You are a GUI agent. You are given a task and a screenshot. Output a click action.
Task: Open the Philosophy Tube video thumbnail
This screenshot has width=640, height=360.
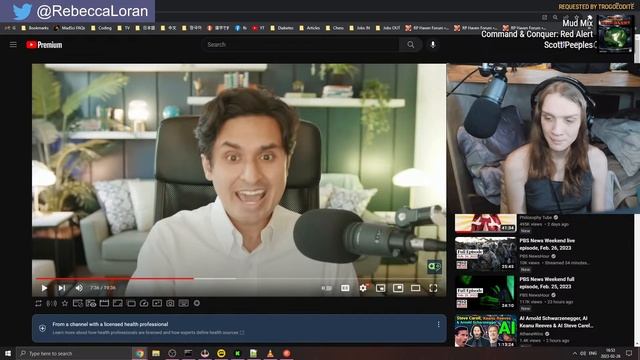pyautogui.click(x=485, y=223)
